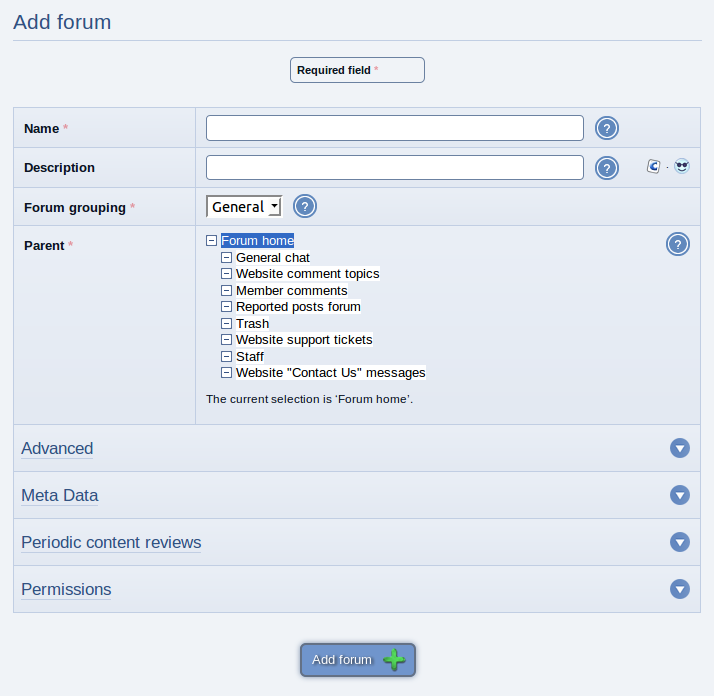Expand Advanced section with arrow icon
Image resolution: width=714 pixels, height=696 pixels.
[x=679, y=448]
